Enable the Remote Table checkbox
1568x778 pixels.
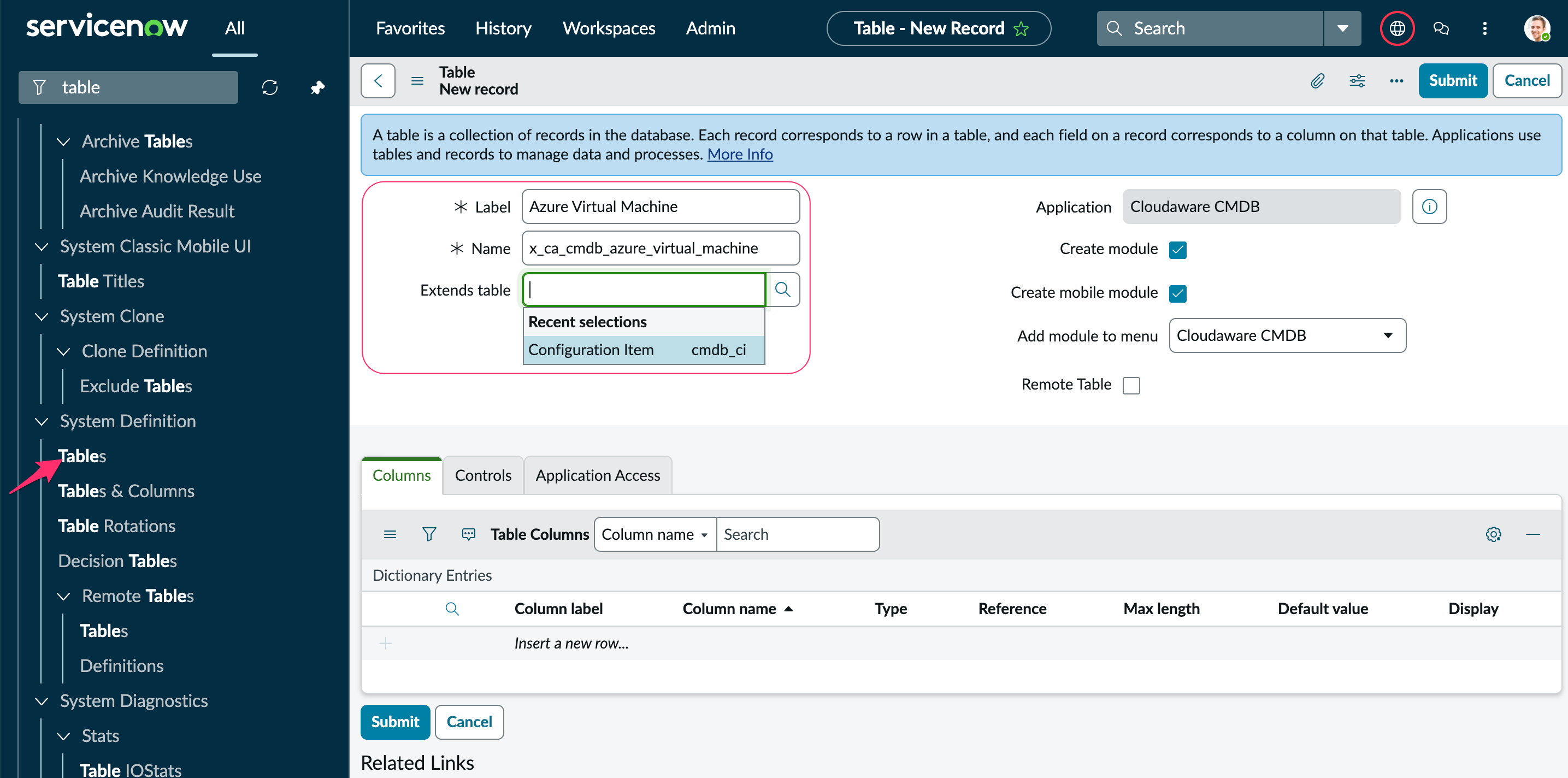pyautogui.click(x=1131, y=385)
